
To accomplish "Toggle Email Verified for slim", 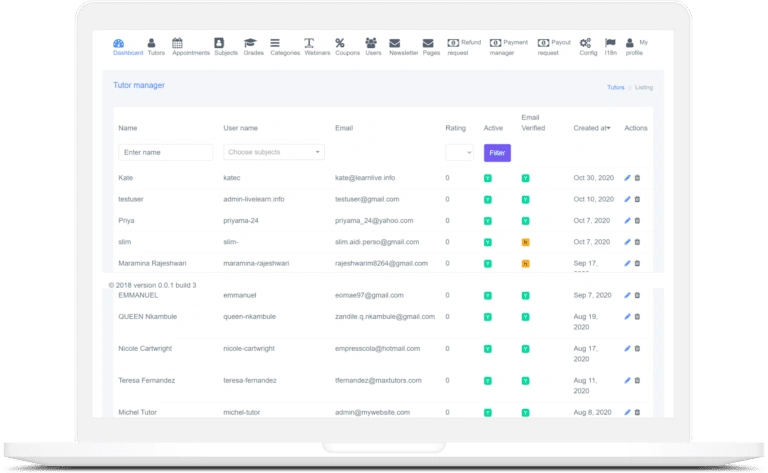I will click(526, 242).
